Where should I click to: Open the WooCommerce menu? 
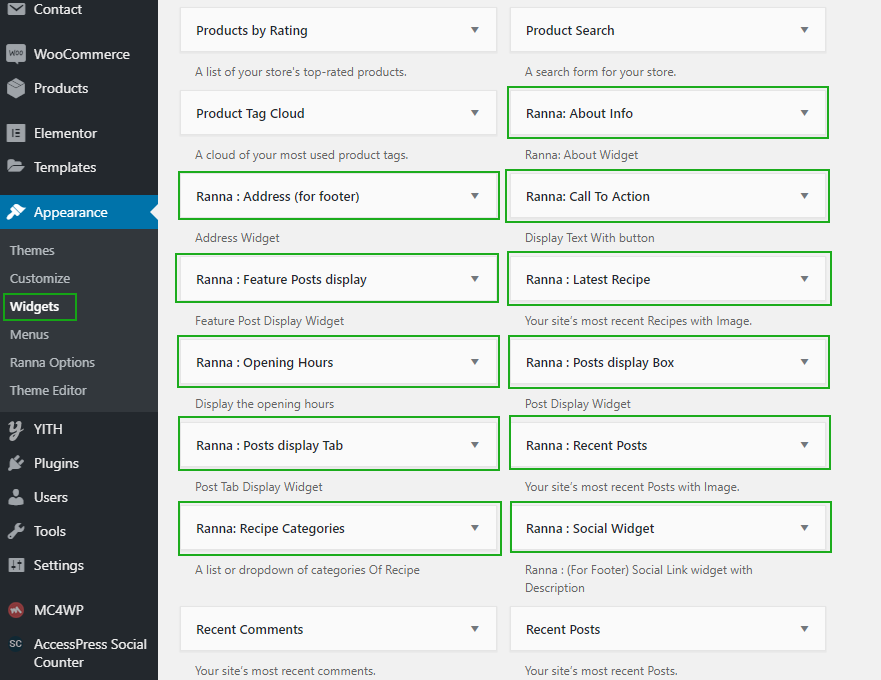point(81,55)
